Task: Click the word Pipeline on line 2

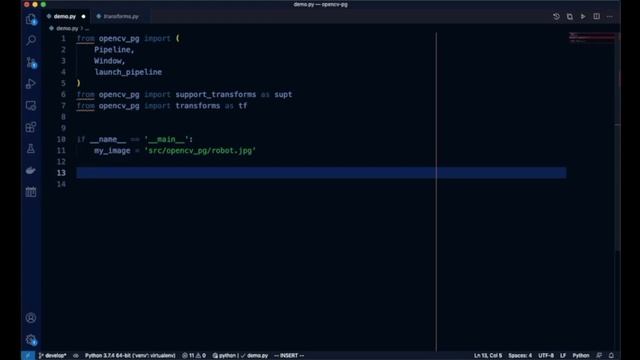Action: (x=112, y=50)
